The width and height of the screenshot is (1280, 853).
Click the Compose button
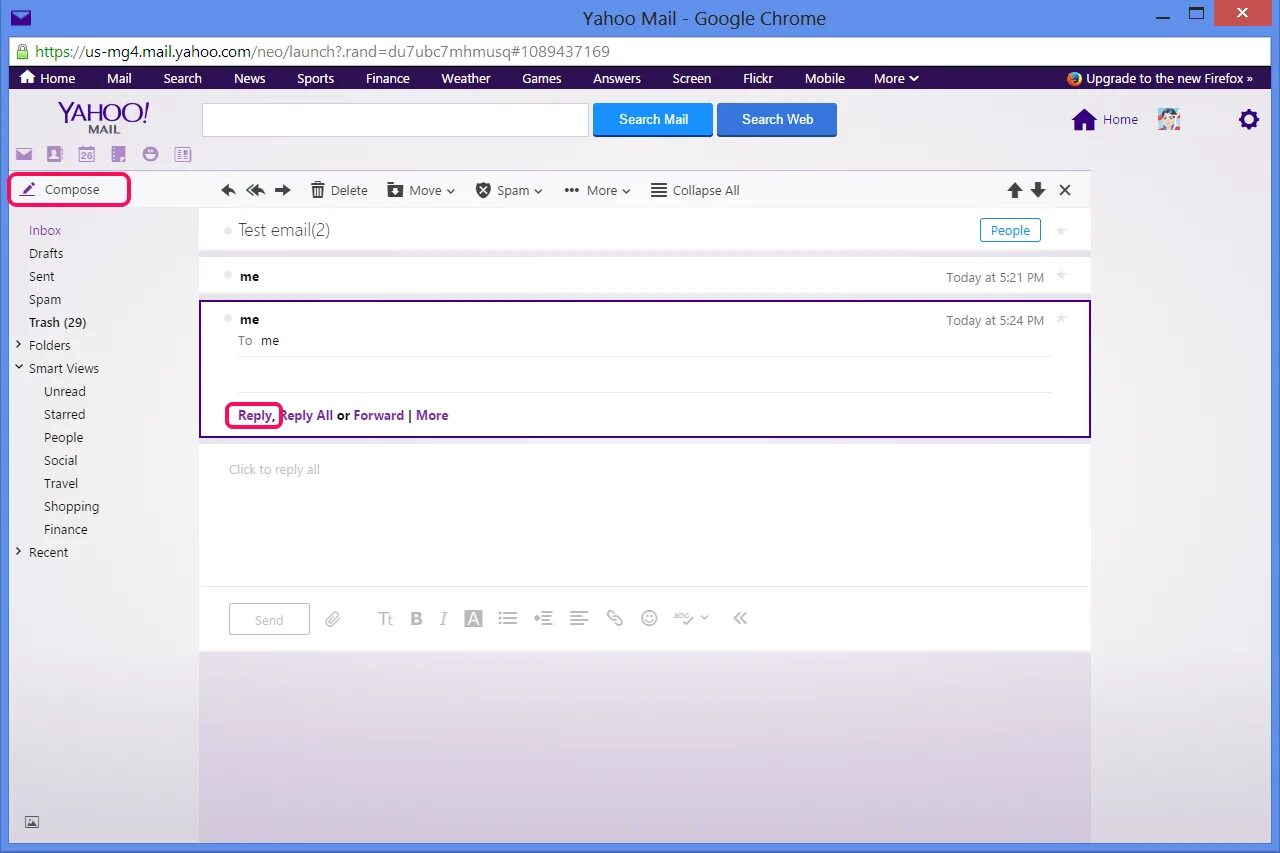click(x=69, y=189)
